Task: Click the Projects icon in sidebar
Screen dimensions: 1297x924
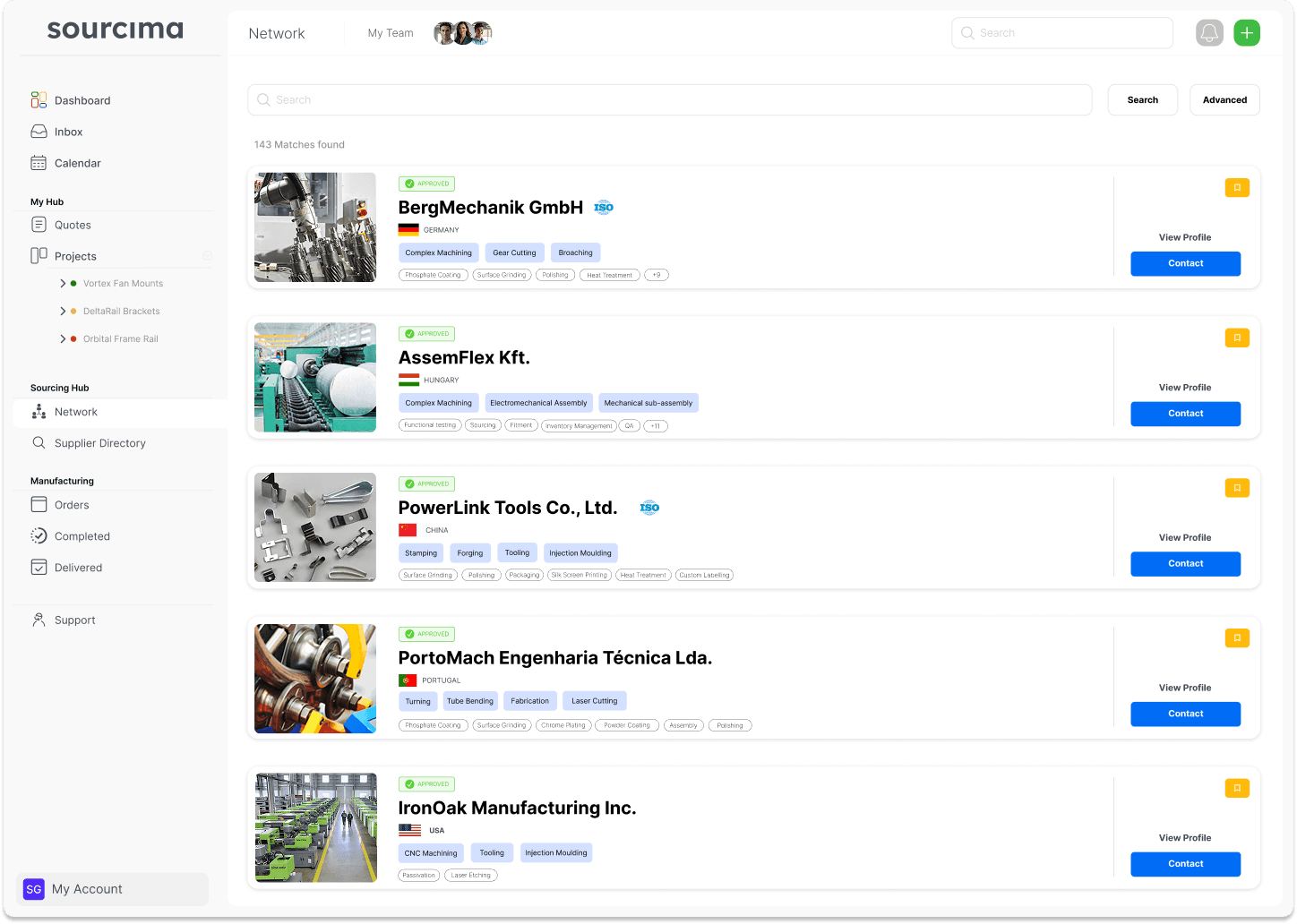Action: (39, 256)
